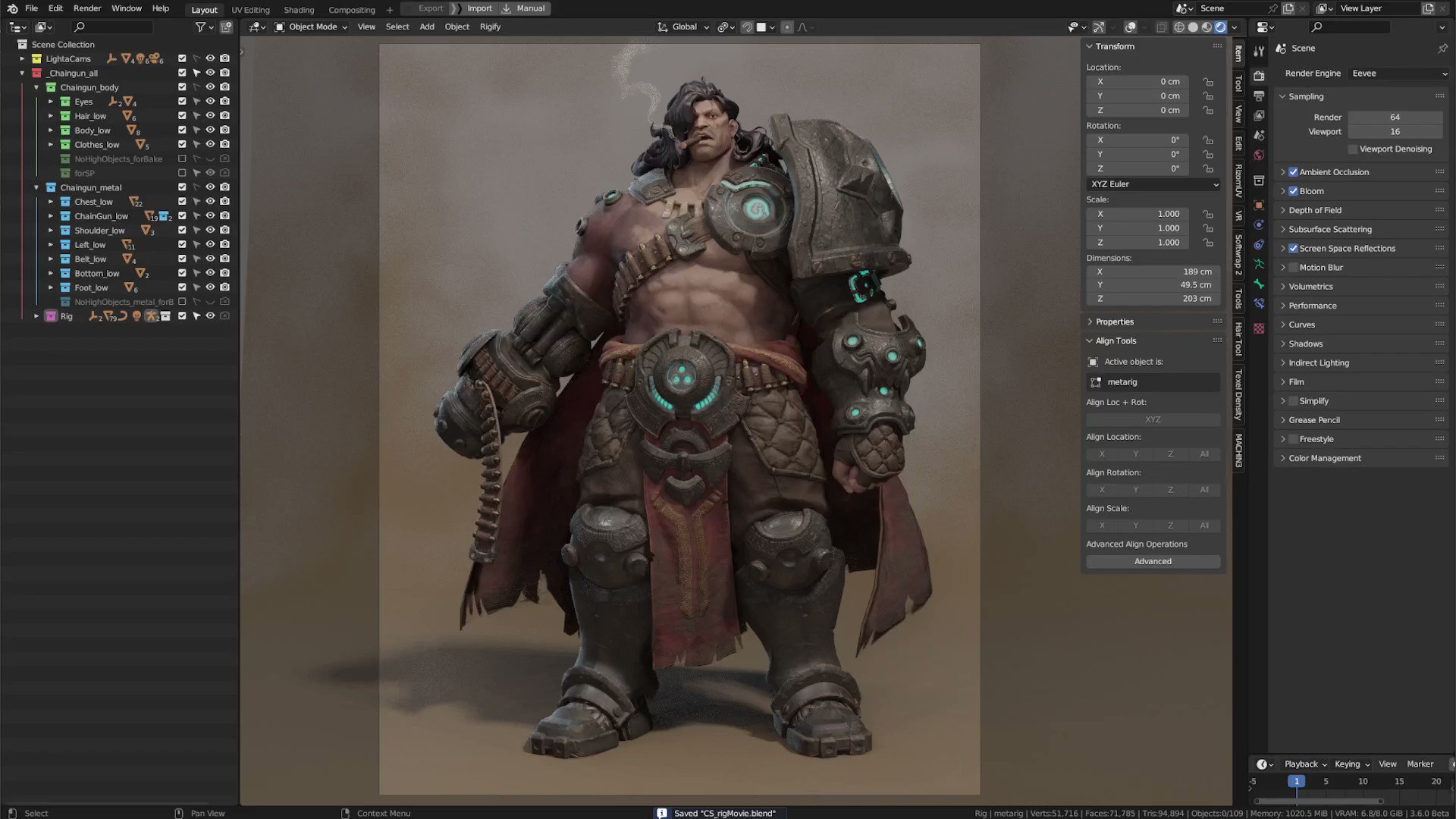Screen dimensions: 1456x819
Task: Click the Blender logo menu icon
Action: (12, 8)
